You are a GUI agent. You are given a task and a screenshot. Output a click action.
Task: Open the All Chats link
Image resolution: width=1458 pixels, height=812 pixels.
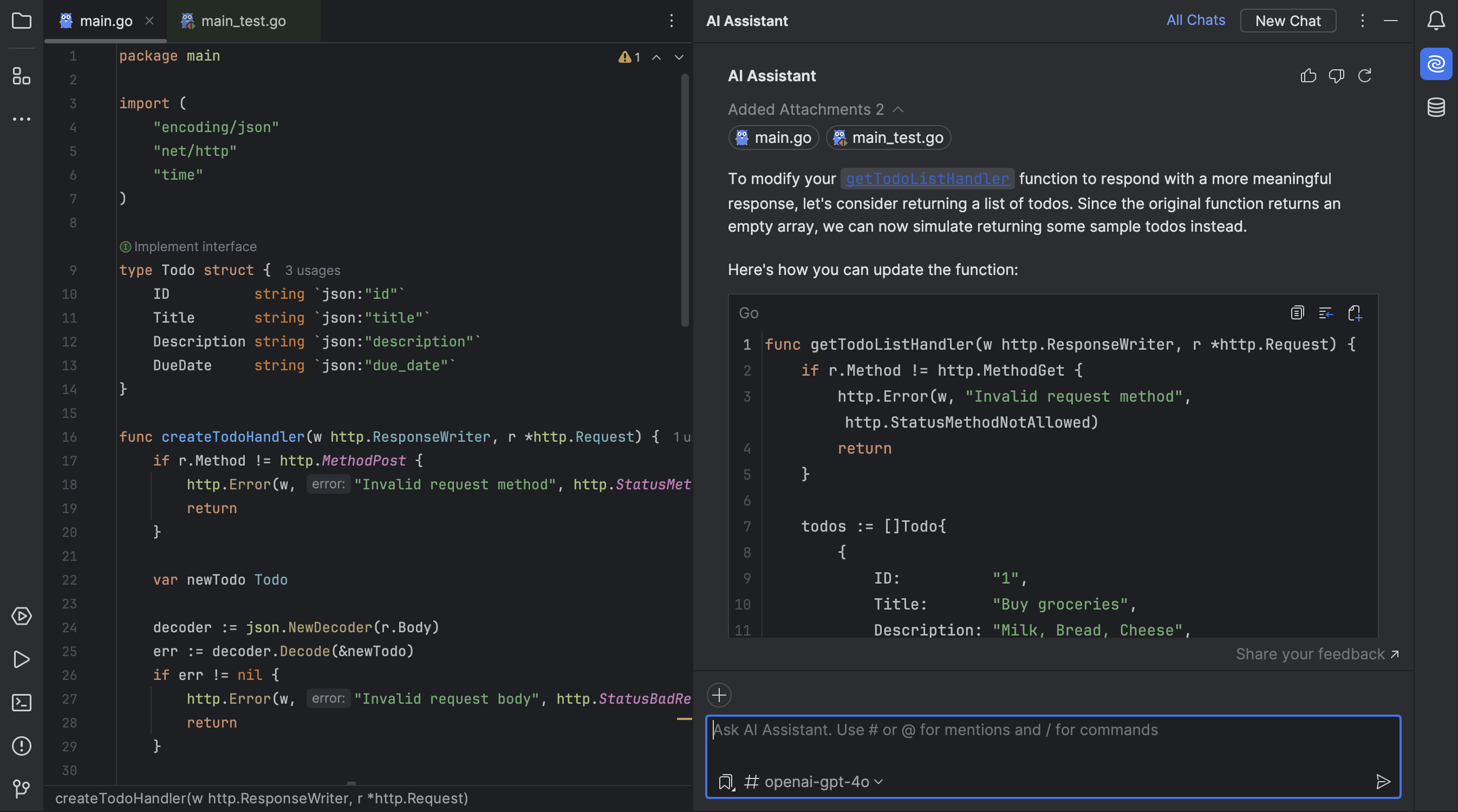1195,21
